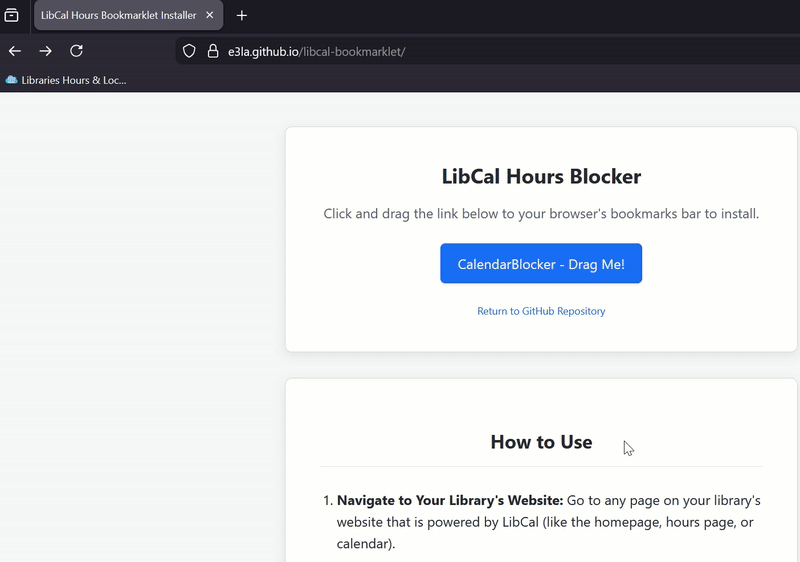This screenshot has width=800, height=562.
Task: Select the LibCal Hours Bookmarklet Installer tab
Action: (129, 15)
